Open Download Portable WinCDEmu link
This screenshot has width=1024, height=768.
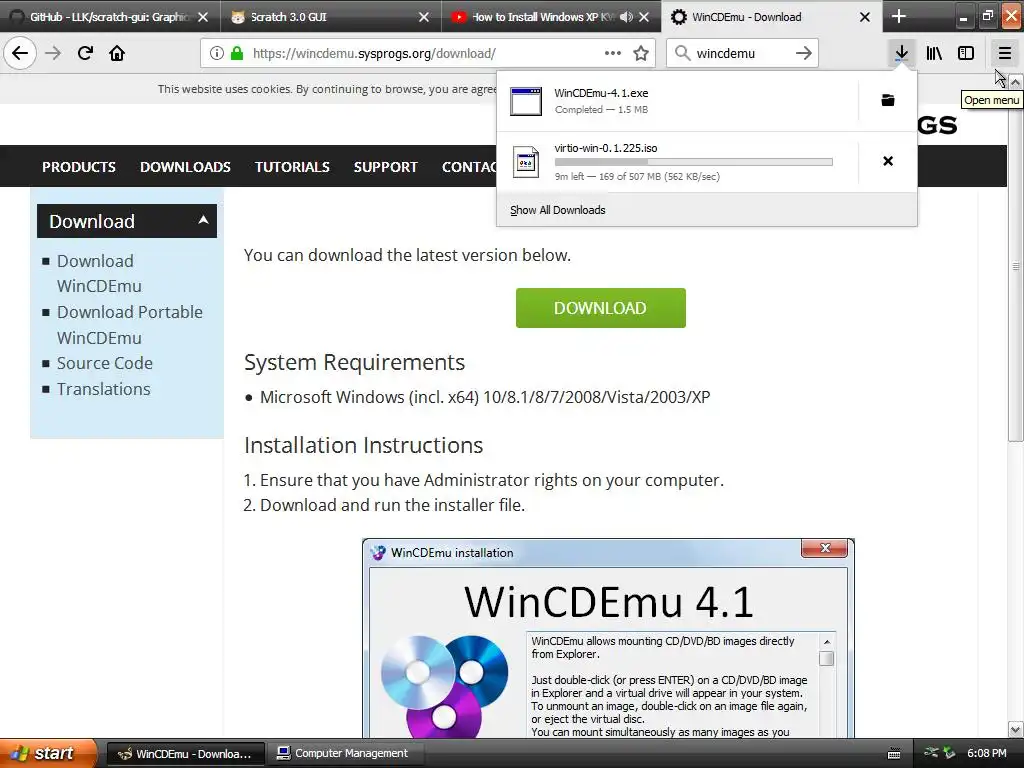(130, 325)
